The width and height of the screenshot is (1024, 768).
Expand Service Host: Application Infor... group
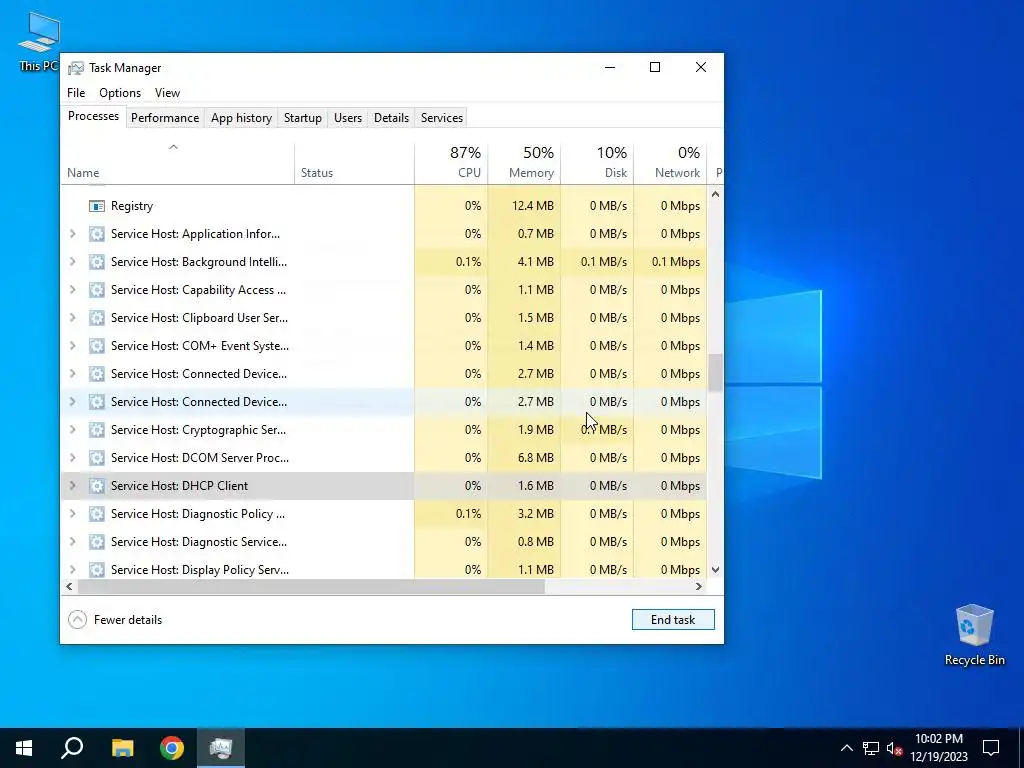(72, 234)
